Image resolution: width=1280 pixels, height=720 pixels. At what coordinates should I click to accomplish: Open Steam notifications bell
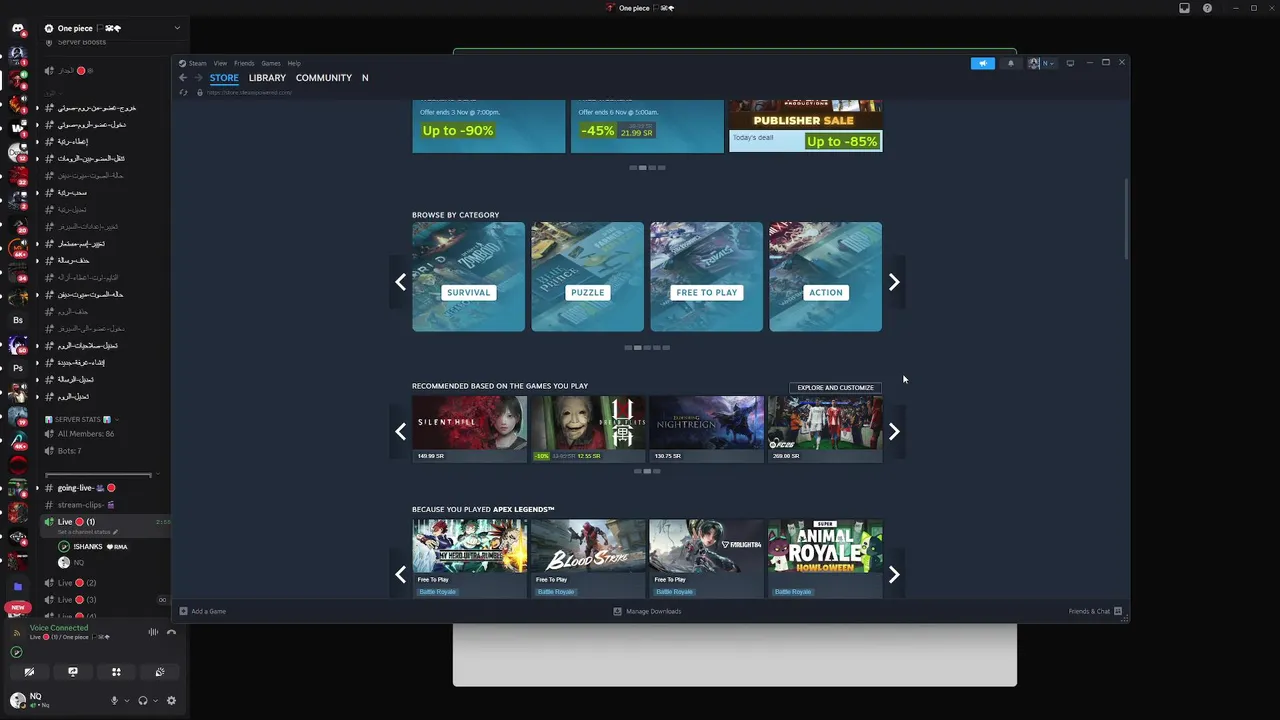[1010, 63]
